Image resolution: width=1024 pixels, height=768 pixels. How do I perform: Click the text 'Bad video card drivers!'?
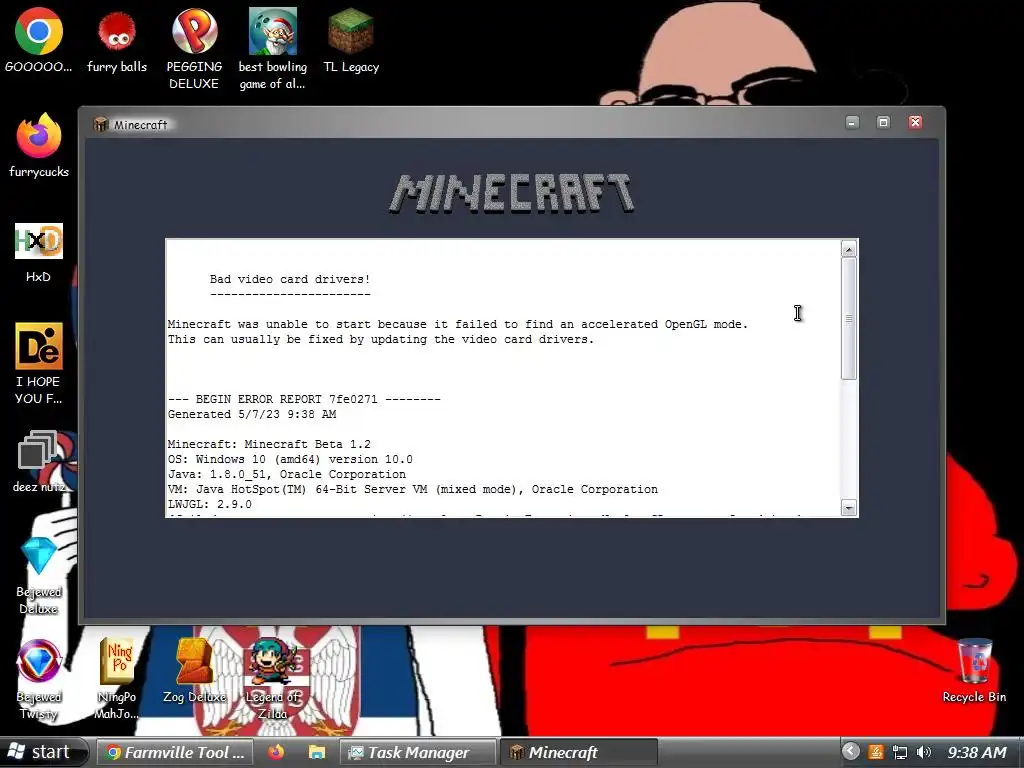coord(290,280)
